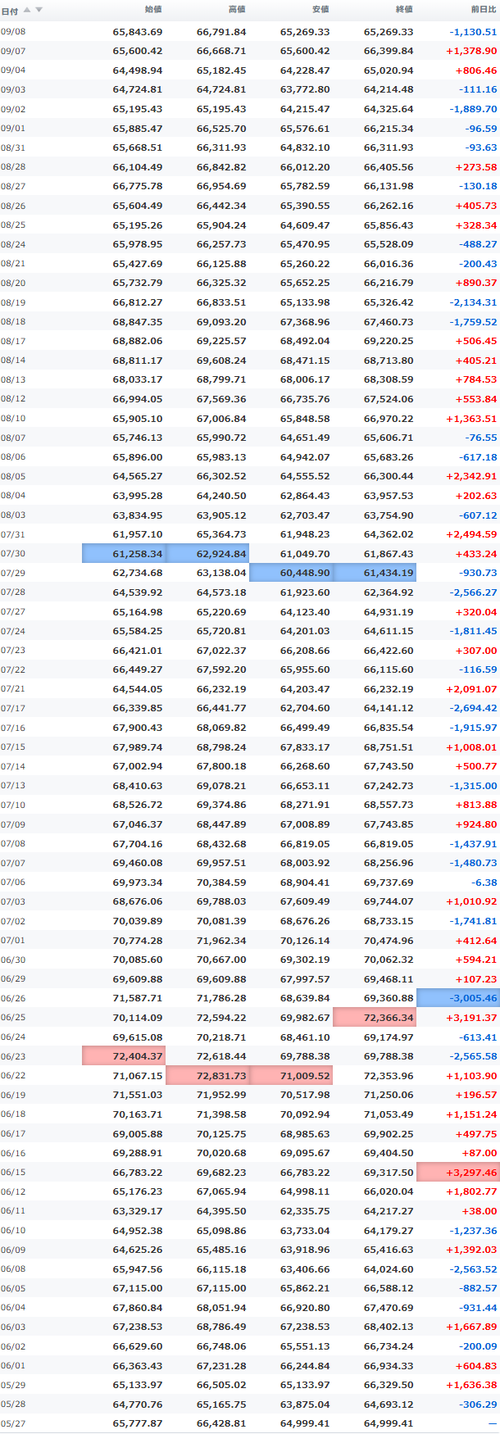
Task: Click the 終値 column header
Action: (x=404, y=10)
